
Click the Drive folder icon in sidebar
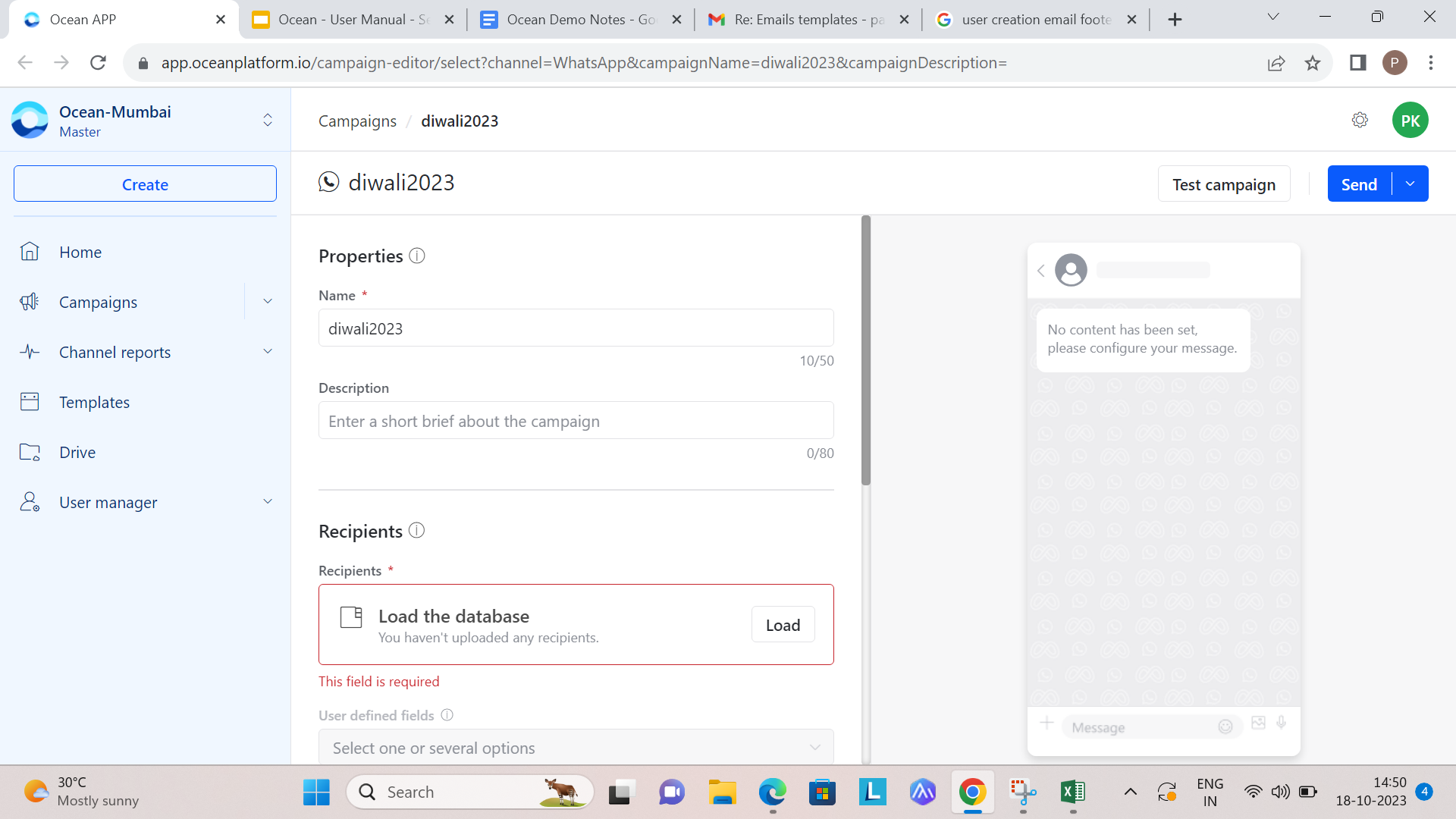pos(30,452)
